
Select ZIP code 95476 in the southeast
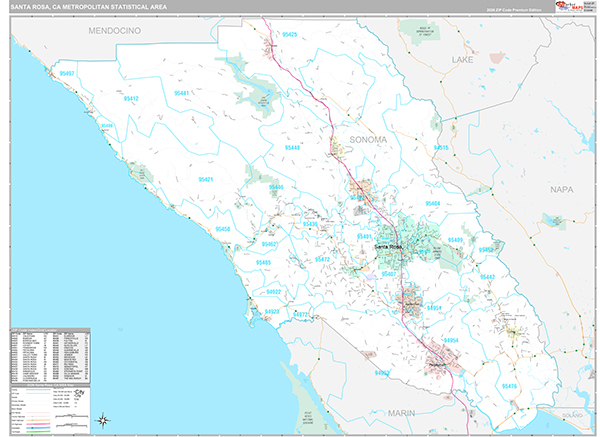click(x=509, y=386)
